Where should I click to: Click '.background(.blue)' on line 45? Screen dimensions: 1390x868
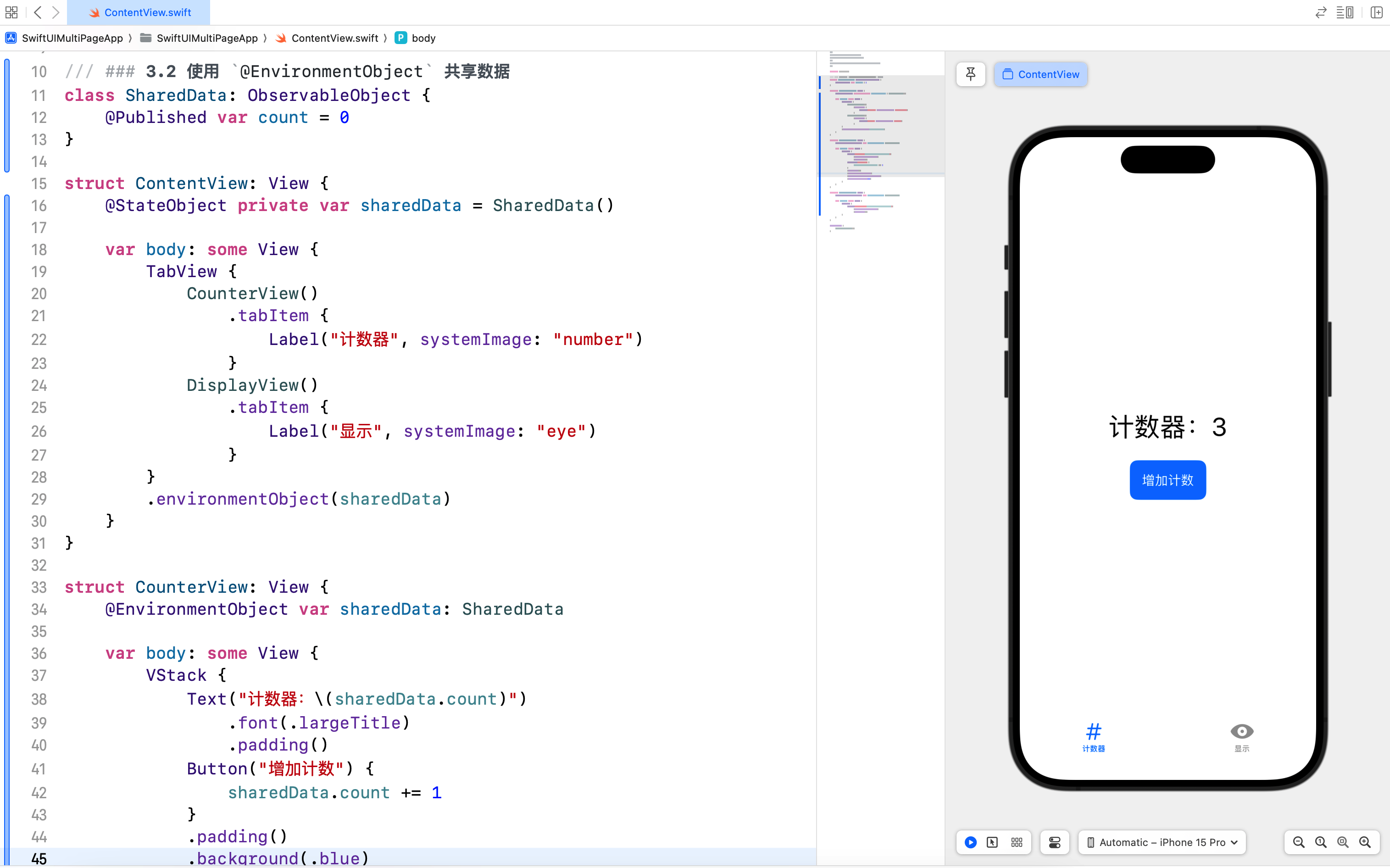278,858
